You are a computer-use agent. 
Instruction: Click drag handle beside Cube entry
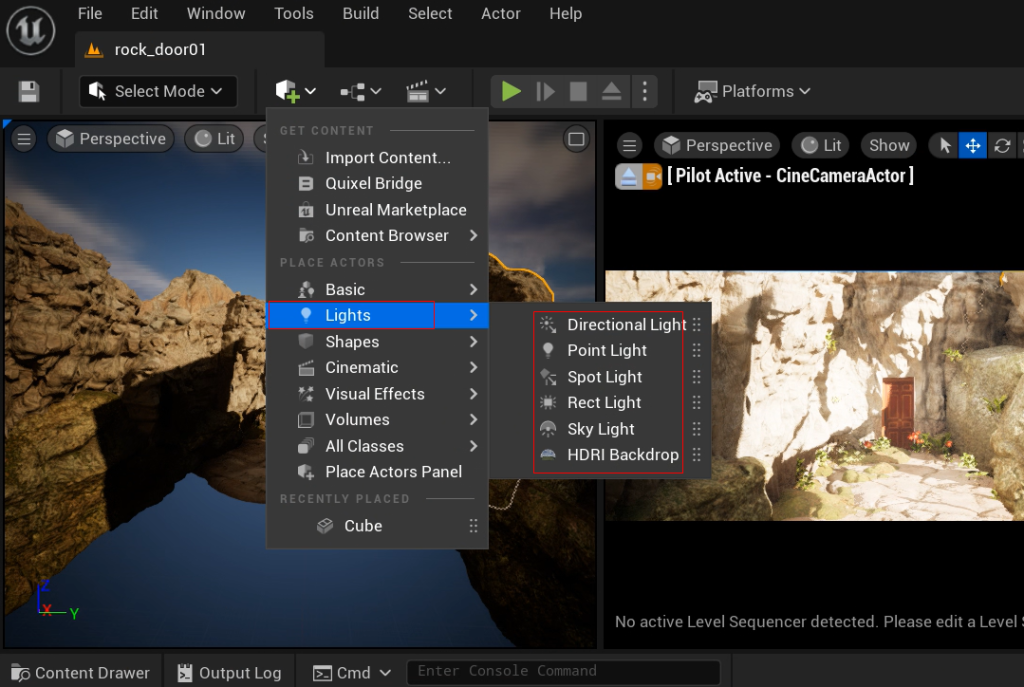[473, 526]
